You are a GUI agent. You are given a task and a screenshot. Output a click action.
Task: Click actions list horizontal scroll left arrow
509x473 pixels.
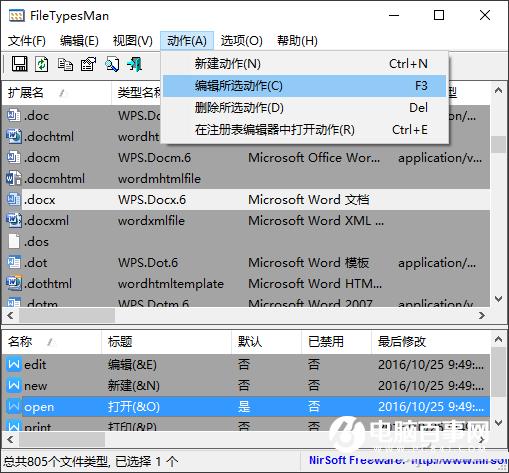coord(10,439)
